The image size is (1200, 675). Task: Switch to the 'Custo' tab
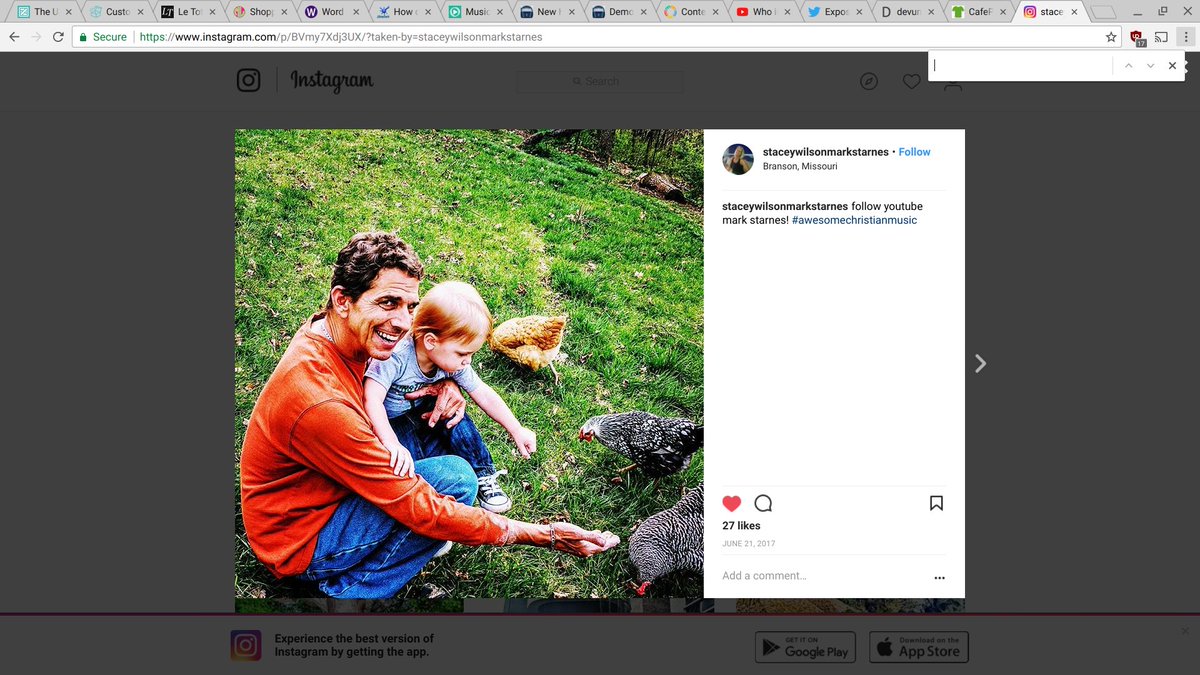(112, 12)
